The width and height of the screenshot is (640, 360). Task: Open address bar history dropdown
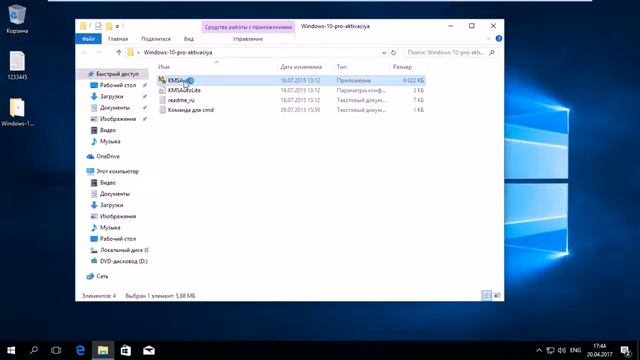coord(384,53)
